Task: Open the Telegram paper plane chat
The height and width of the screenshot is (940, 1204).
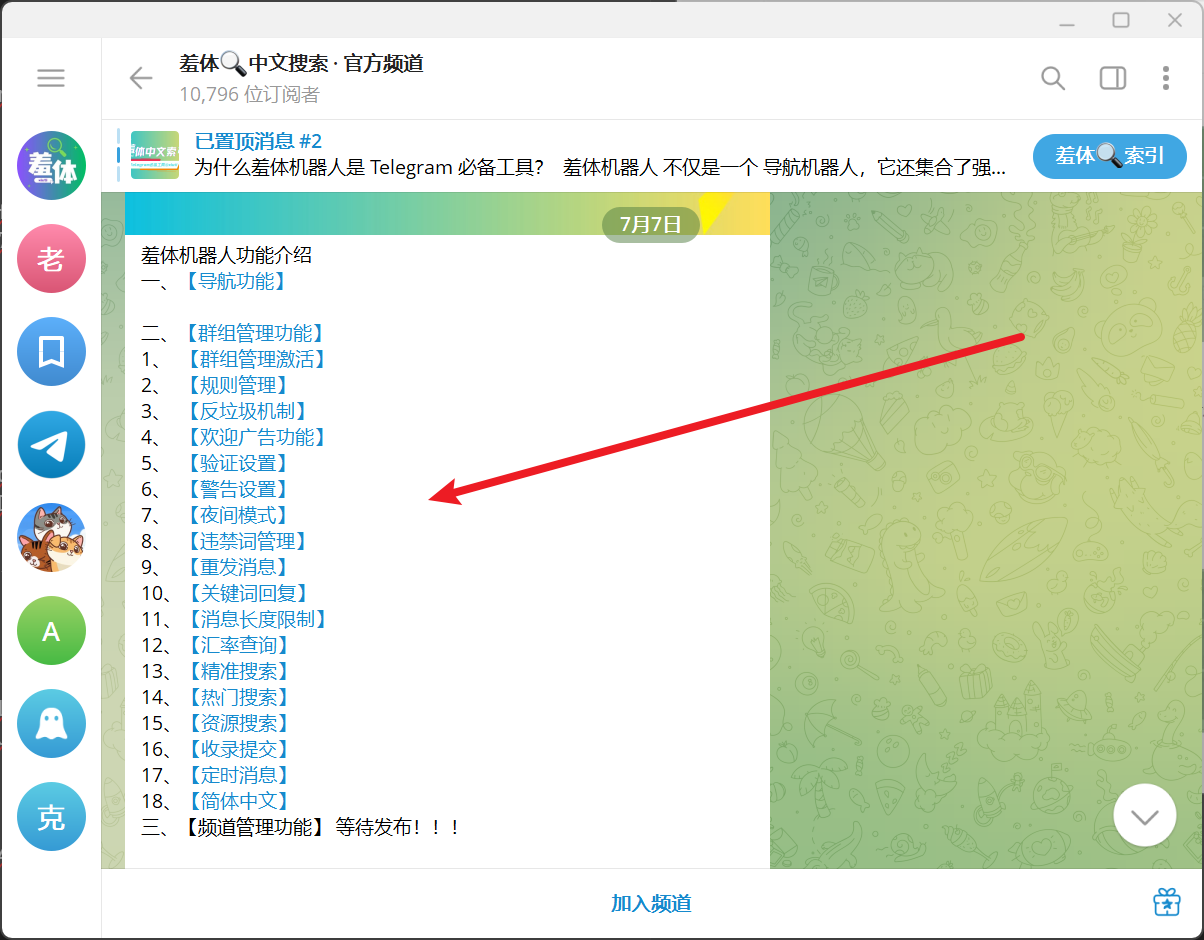Action: tap(51, 445)
